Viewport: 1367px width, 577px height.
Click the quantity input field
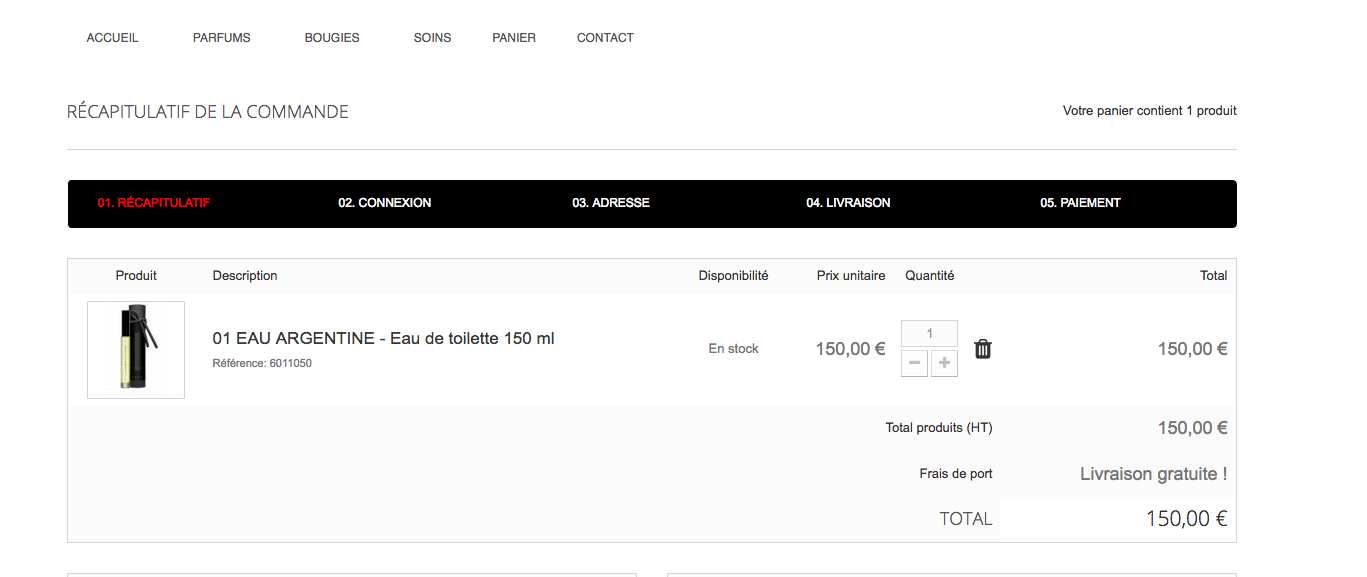click(929, 333)
